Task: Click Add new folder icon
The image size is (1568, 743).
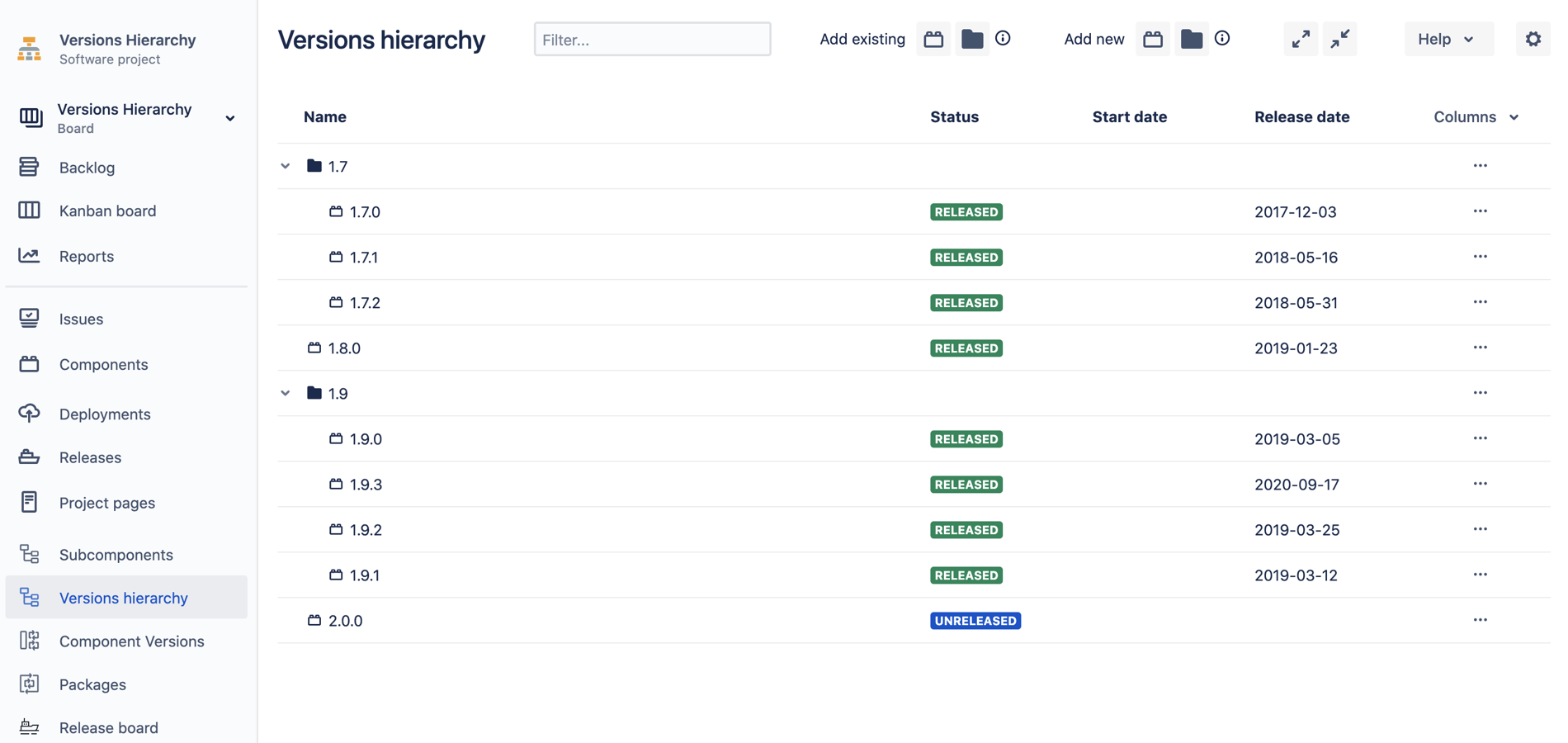Action: click(1192, 39)
